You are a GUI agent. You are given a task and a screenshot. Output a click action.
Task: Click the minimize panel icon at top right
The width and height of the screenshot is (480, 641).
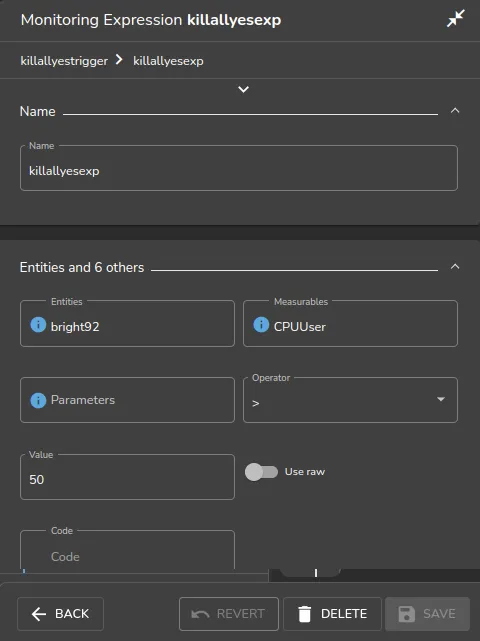tap(455, 18)
